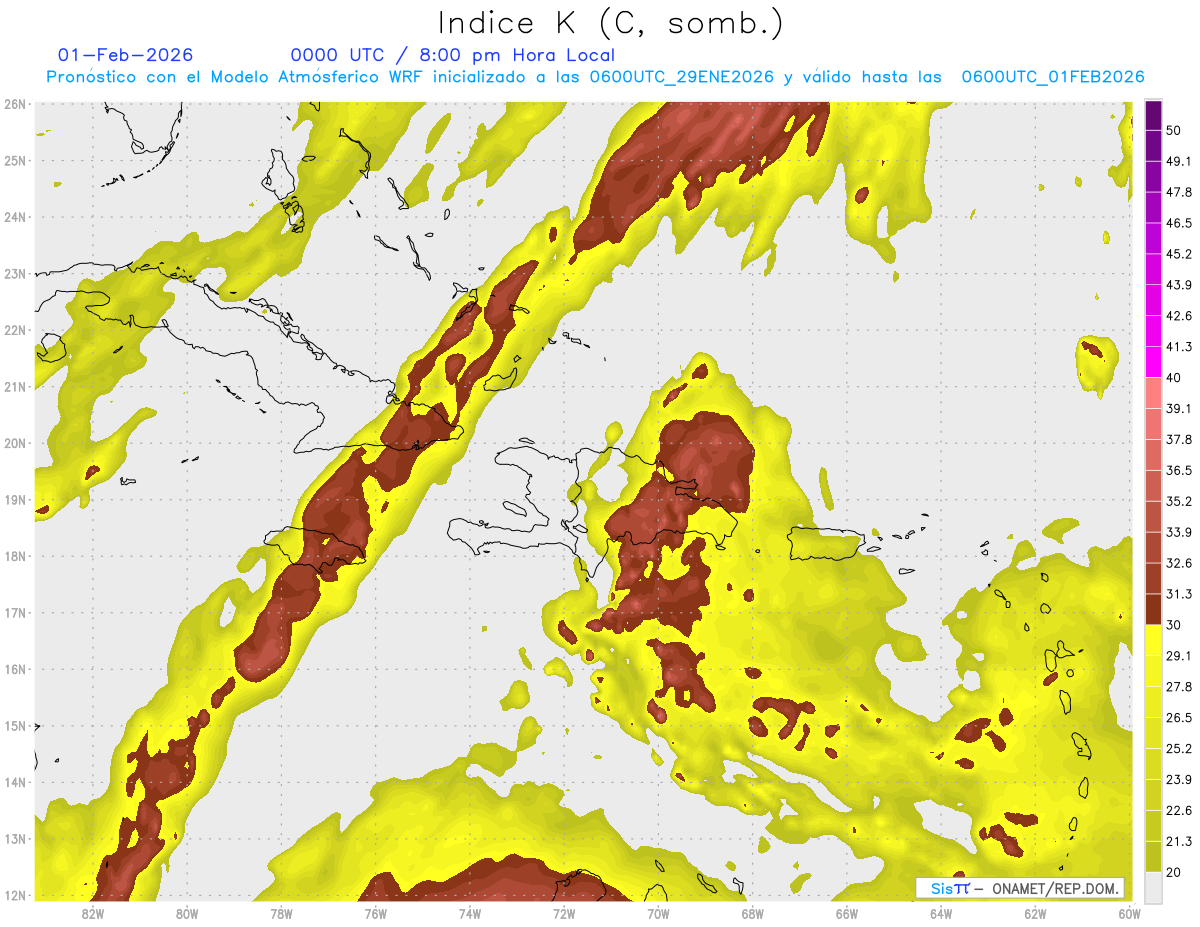Click the '12N' latitude label

pyautogui.click(x=15, y=895)
